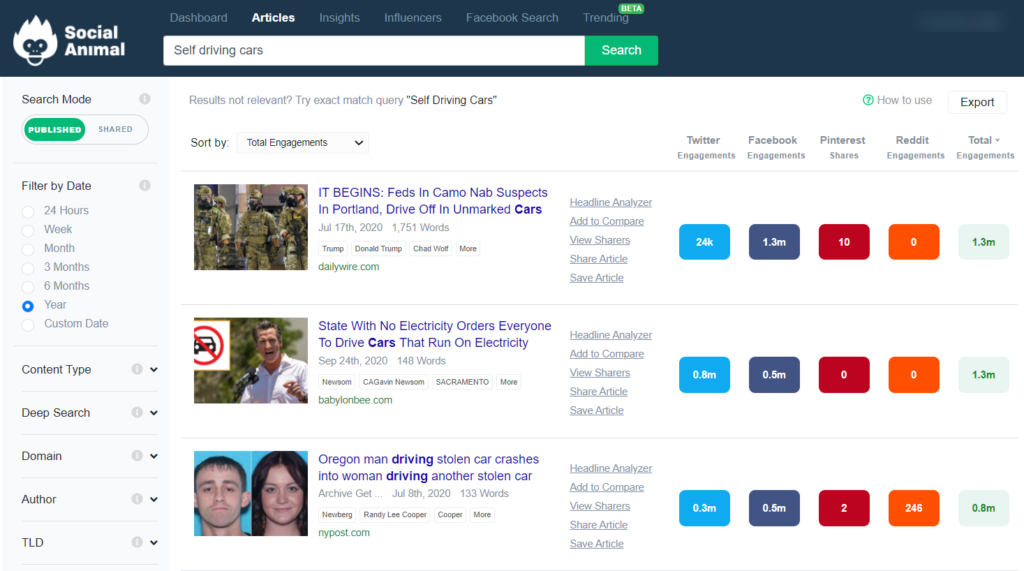Open the State With No Electricity article title
1024x571 pixels.
[x=434, y=334]
